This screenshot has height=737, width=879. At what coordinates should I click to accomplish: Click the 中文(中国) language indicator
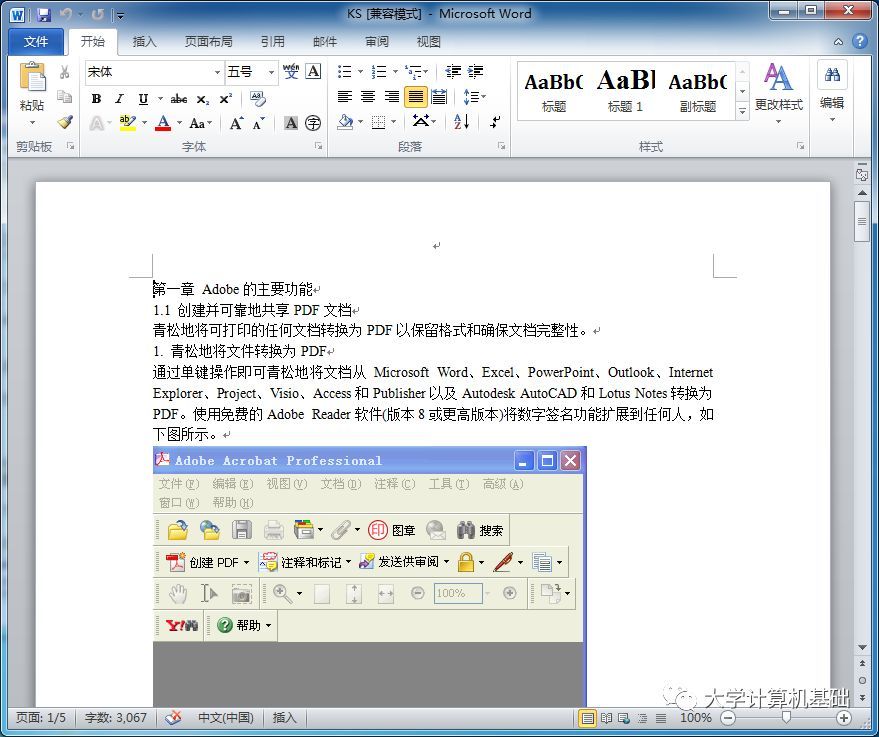pyautogui.click(x=225, y=717)
